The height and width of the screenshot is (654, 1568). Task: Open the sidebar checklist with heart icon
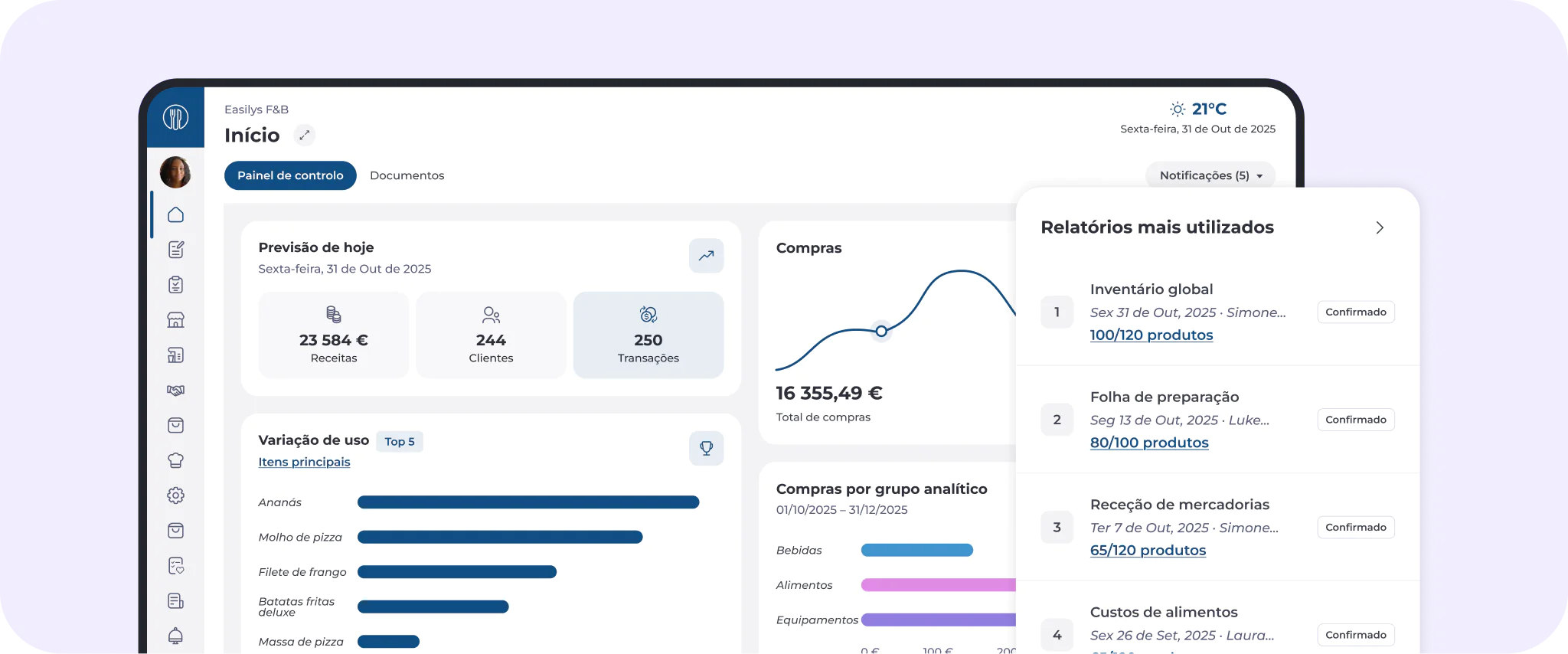(175, 566)
